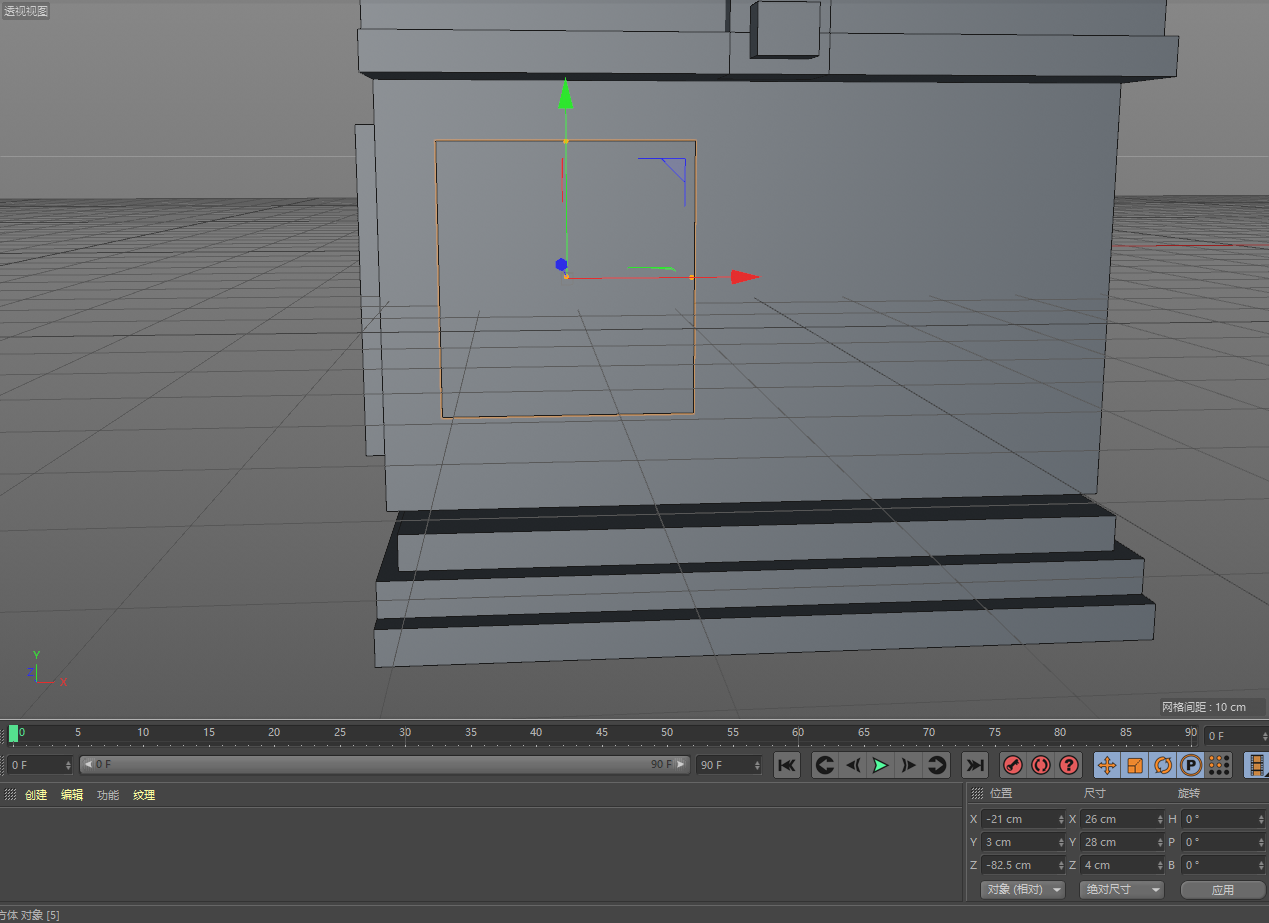The height and width of the screenshot is (923, 1269).
Task: Click the green timeline playhead at frame 0
Action: [13, 733]
